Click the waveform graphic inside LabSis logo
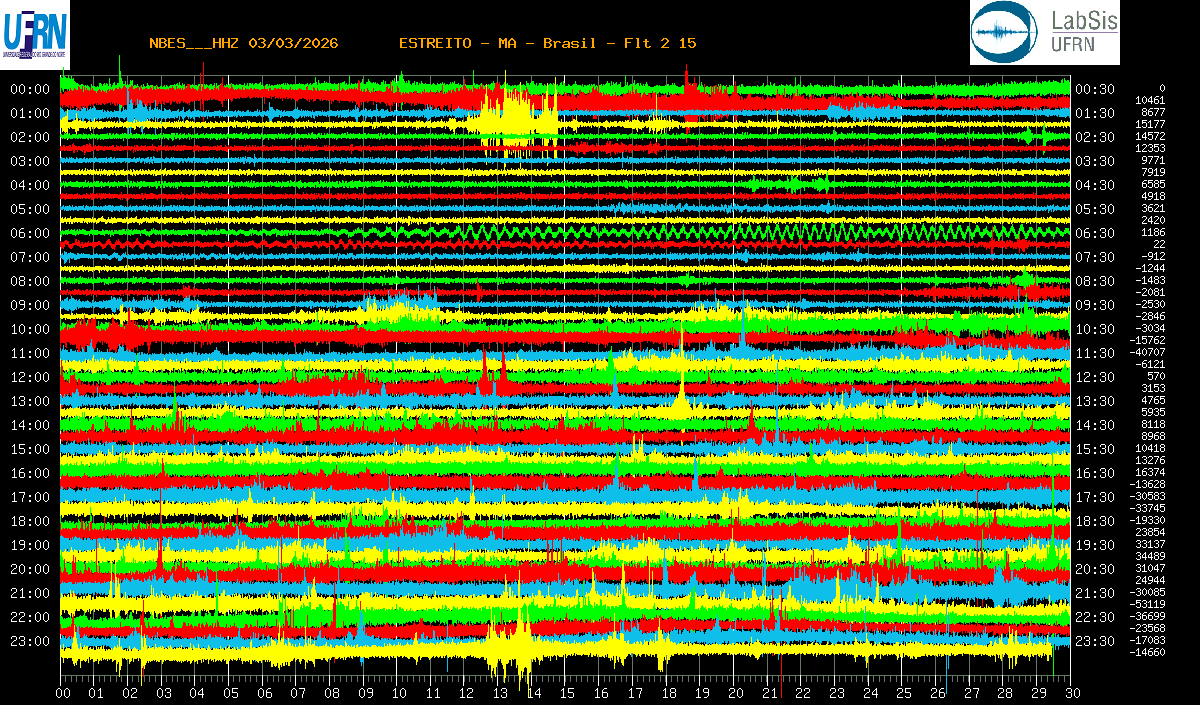The width and height of the screenshot is (1200, 705). 1006,33
